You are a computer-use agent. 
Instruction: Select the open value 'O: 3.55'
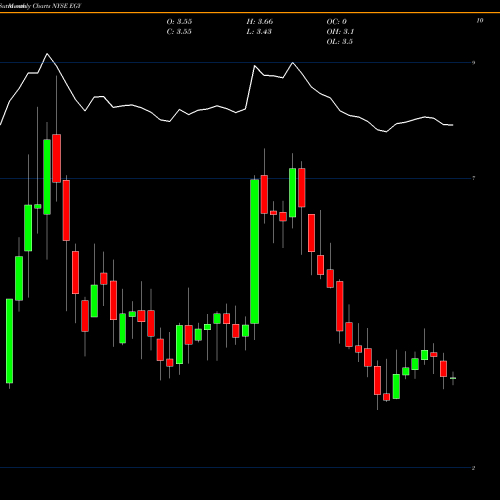point(179,22)
